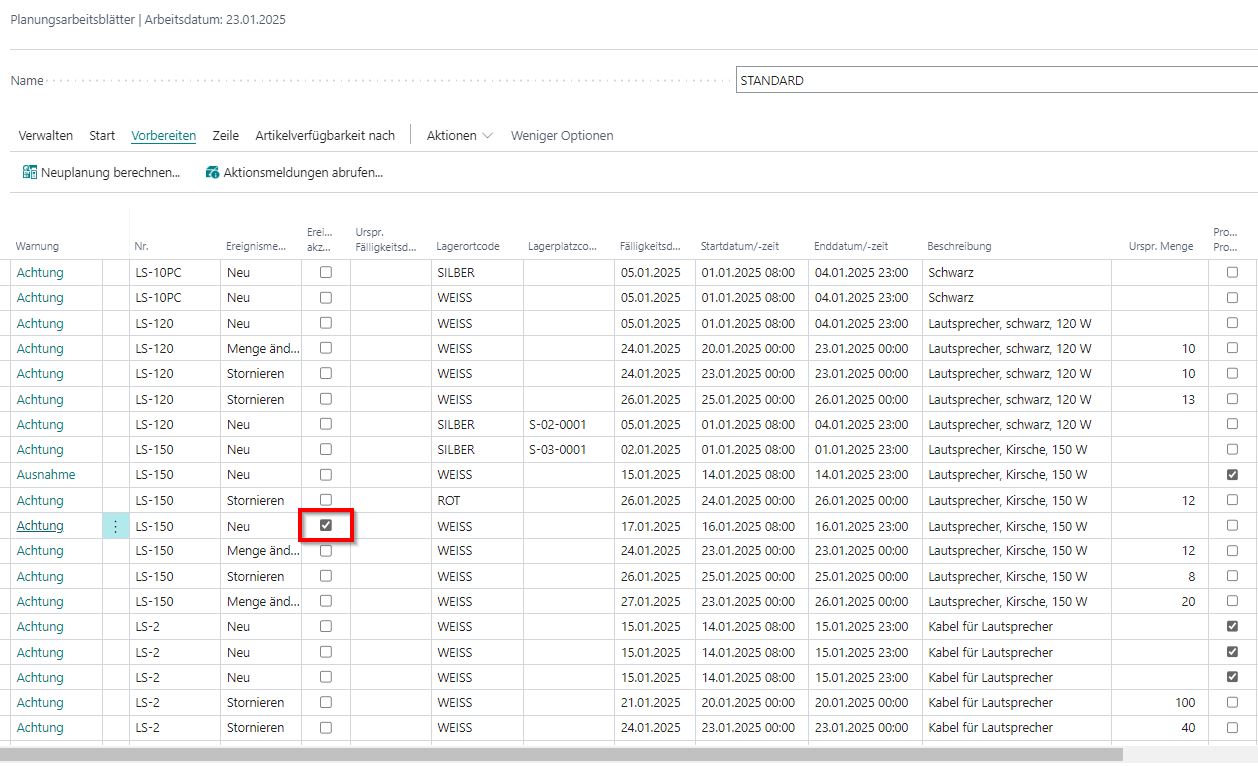The height and width of the screenshot is (766, 1258).
Task: Click the Nr. column header
Action: pyautogui.click(x=141, y=246)
